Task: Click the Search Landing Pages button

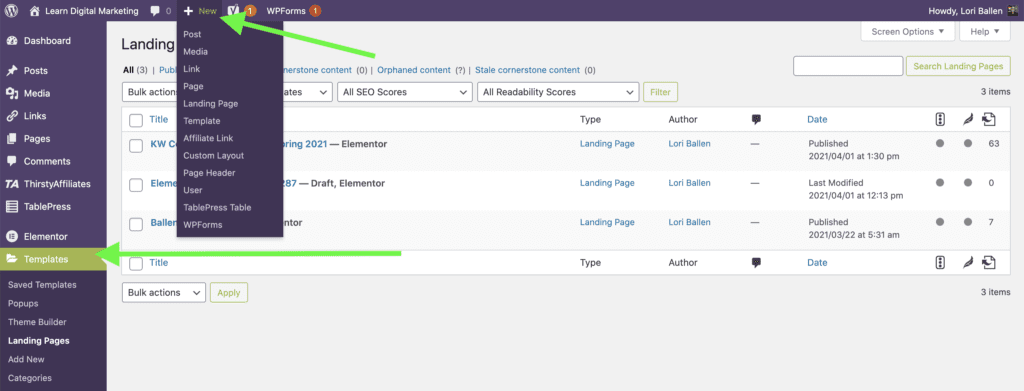Action: pos(958,66)
